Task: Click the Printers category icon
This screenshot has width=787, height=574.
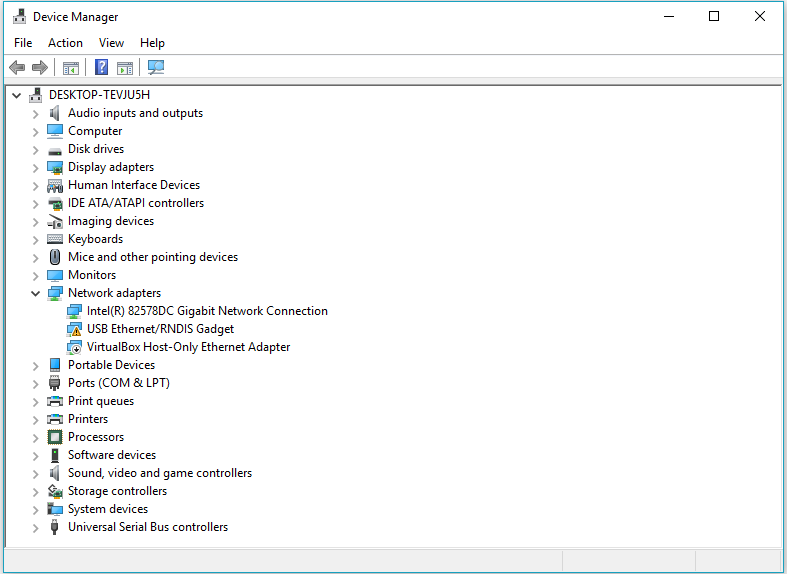Action: [55, 419]
